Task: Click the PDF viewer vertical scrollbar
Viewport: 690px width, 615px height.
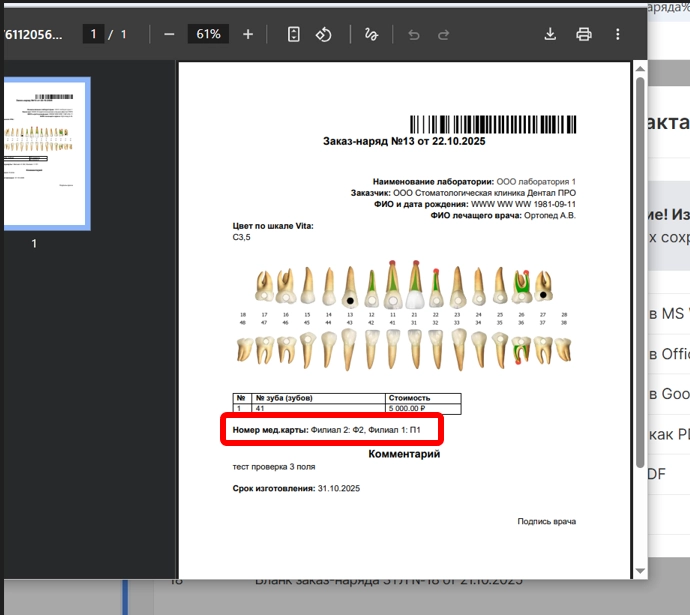Action: (640, 280)
